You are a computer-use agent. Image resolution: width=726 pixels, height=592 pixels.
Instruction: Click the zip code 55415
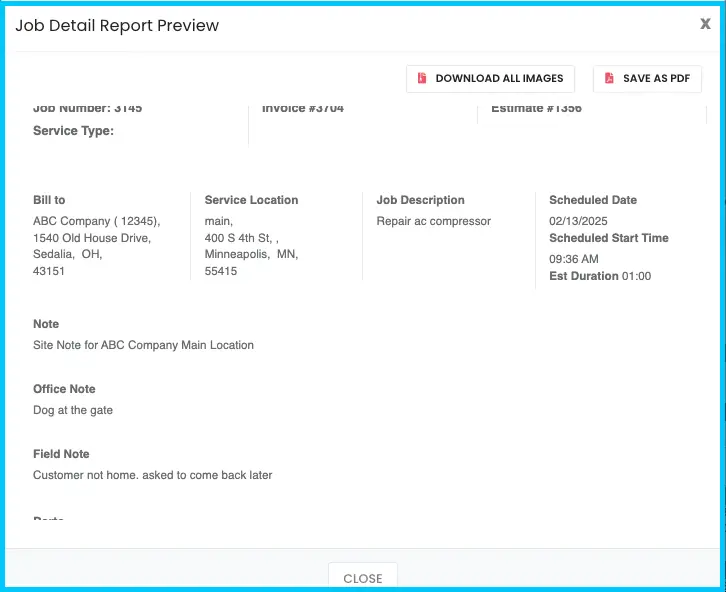[221, 271]
